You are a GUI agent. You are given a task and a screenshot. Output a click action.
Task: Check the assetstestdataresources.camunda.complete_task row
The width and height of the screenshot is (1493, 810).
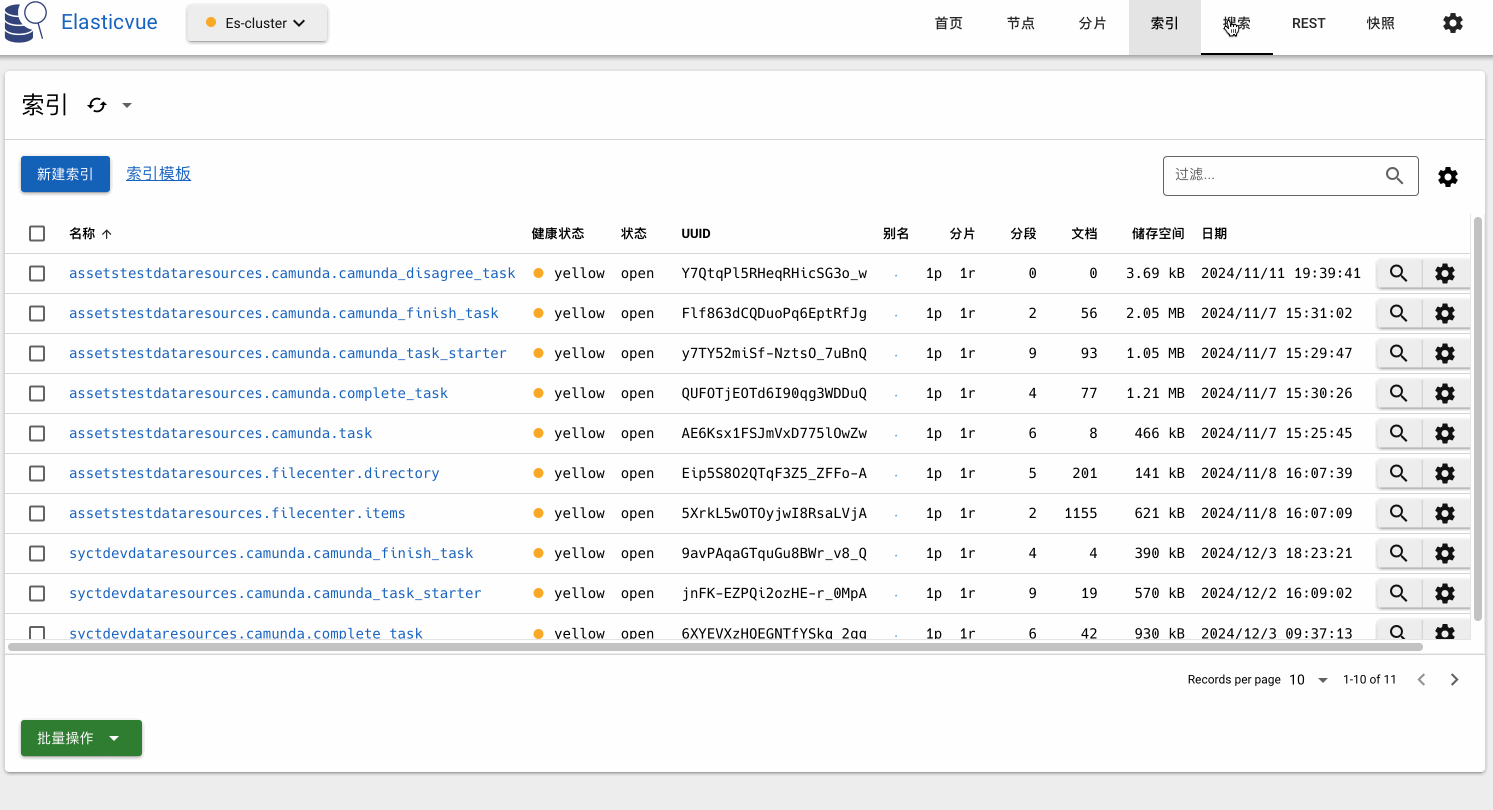pyautogui.click(x=37, y=393)
